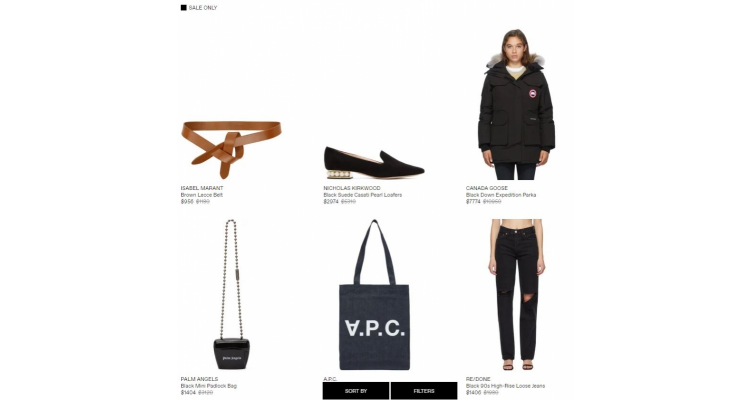
Task: Select the Palm Angels padlock bag image
Action: coord(232,294)
